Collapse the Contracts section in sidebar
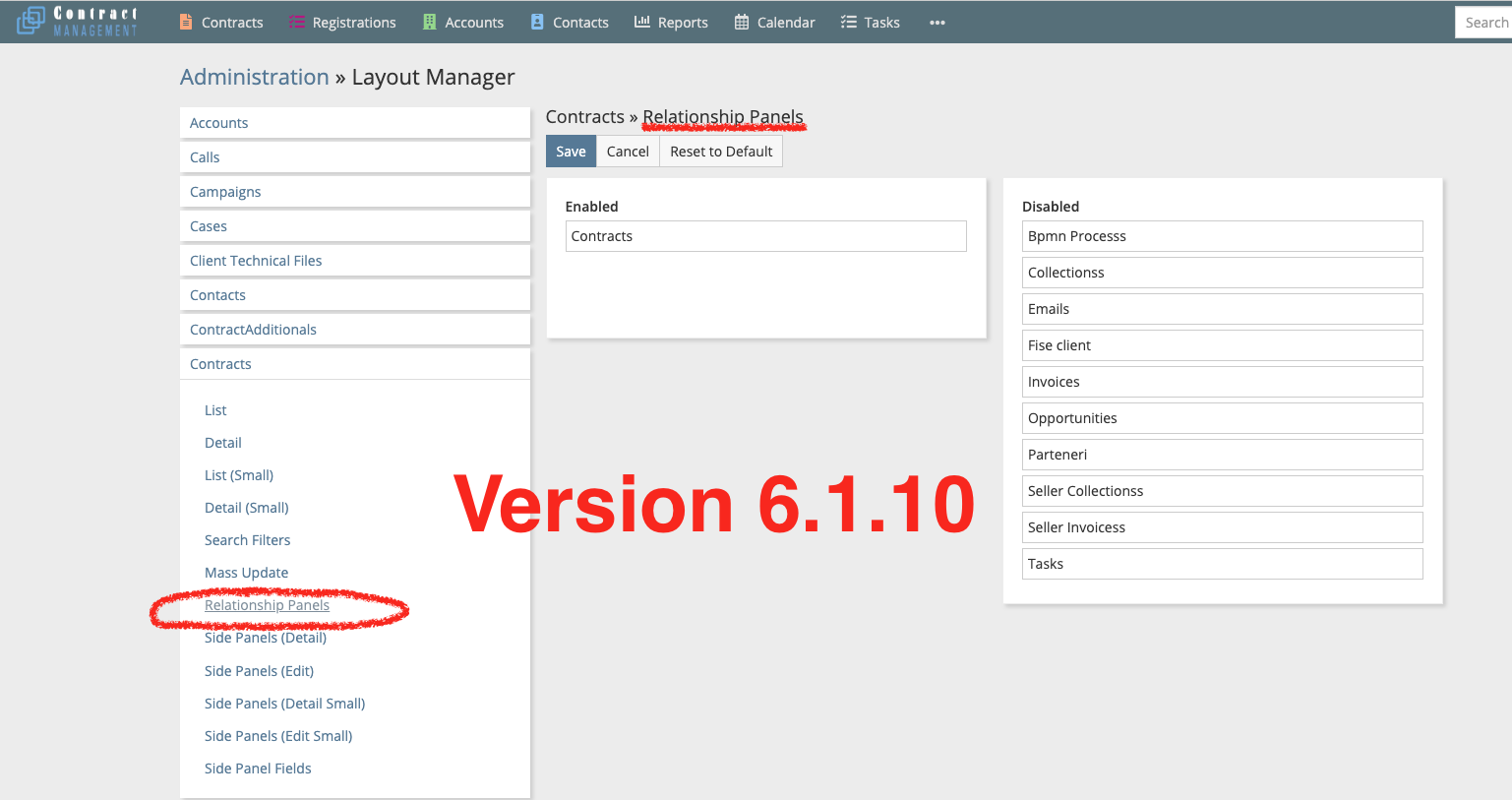Screen dimensions: 1512x800 [220, 364]
